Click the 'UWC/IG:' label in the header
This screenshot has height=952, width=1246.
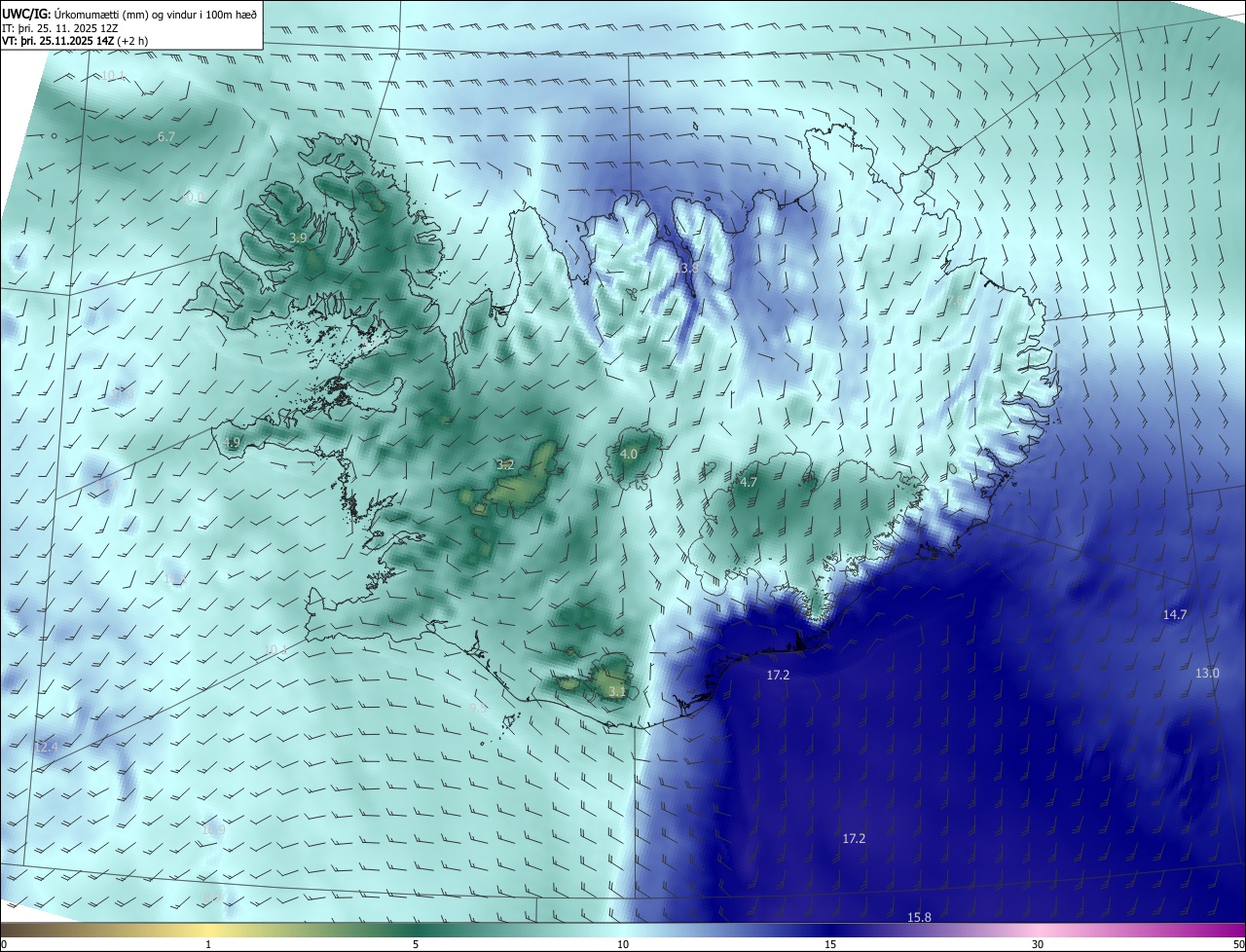(26, 14)
